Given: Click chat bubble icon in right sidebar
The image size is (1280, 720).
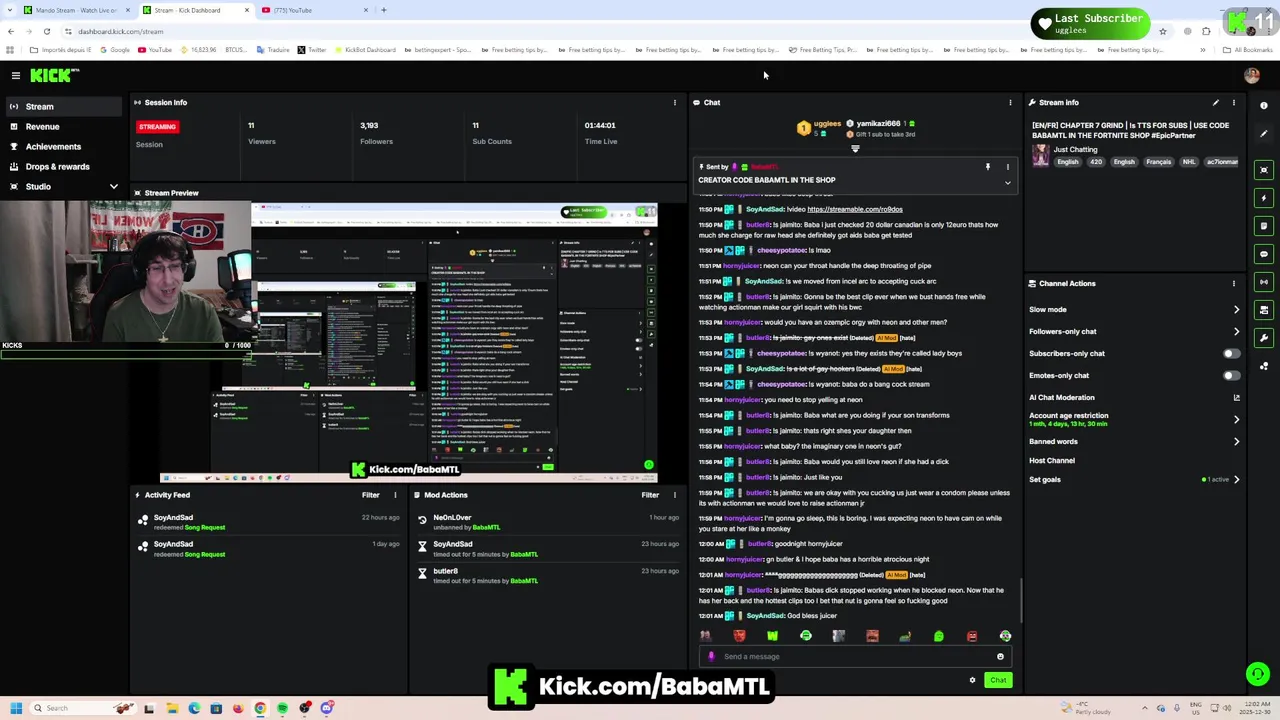Looking at the screenshot, I should (1264, 254).
